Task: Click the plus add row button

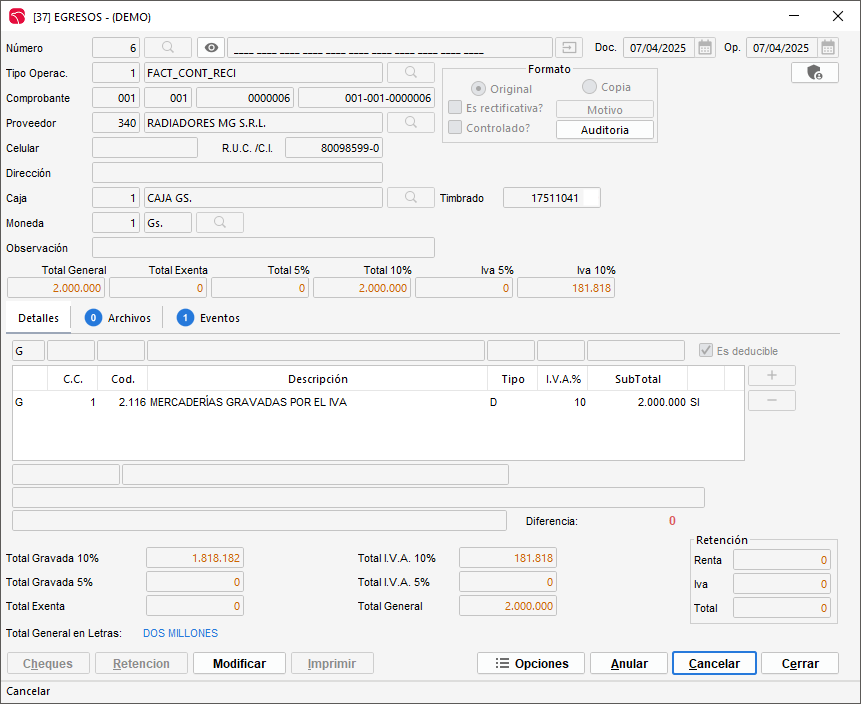Action: coord(772,376)
